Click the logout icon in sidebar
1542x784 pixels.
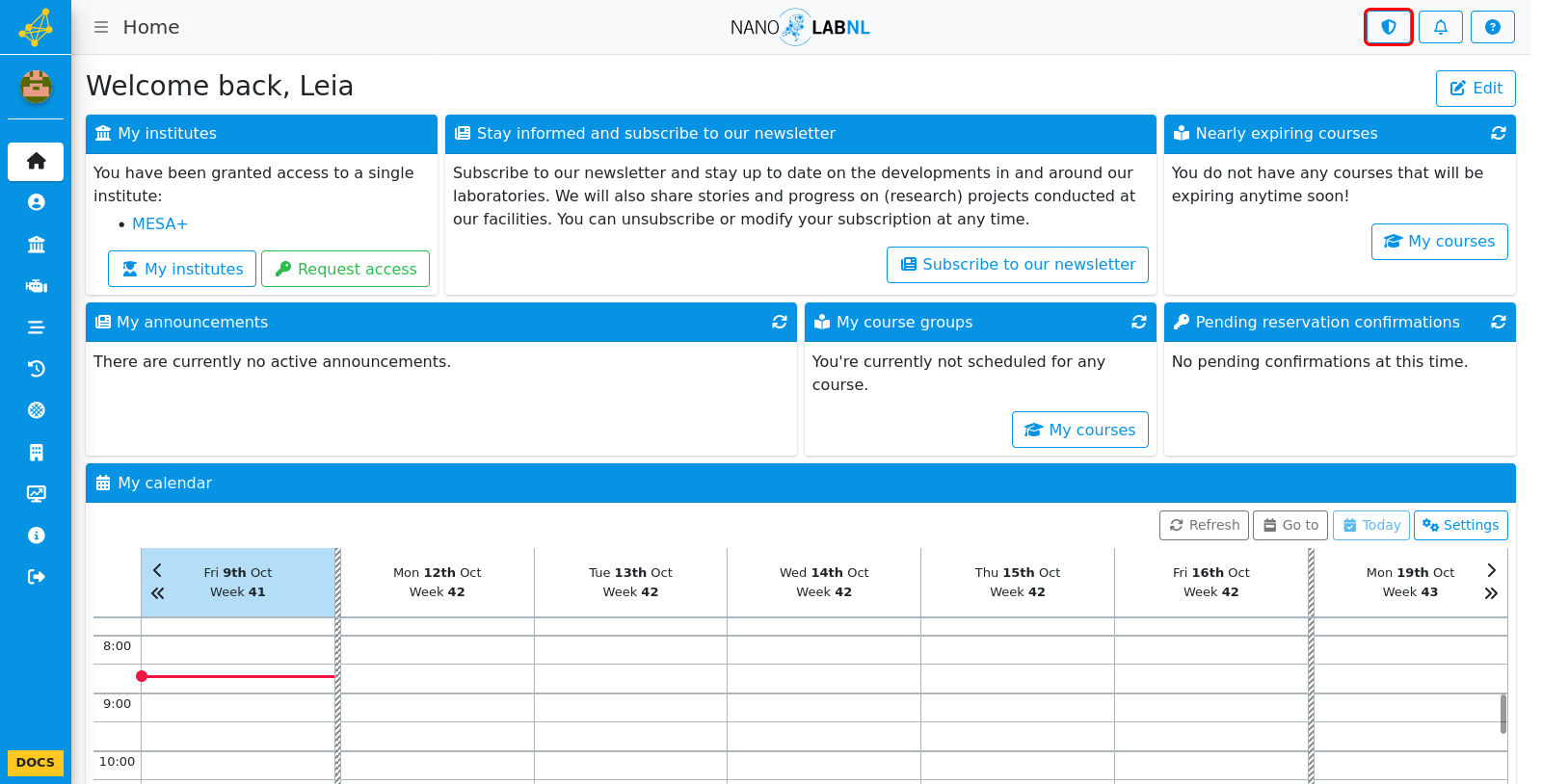pyautogui.click(x=36, y=577)
